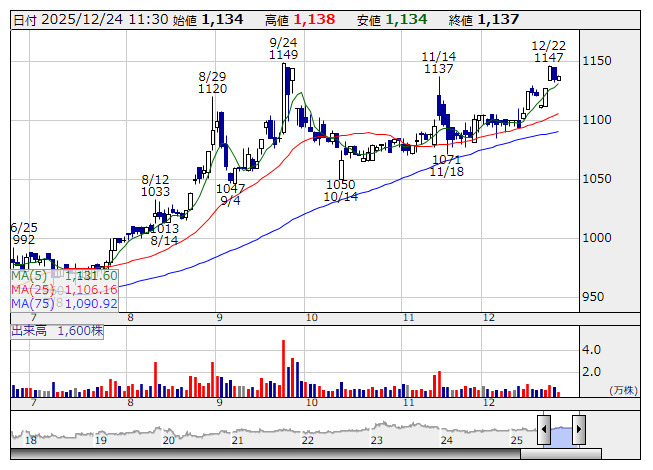Click the horizontal scrollbar thumb at bottom
This screenshot has height=470, width=653.
[x=561, y=454]
